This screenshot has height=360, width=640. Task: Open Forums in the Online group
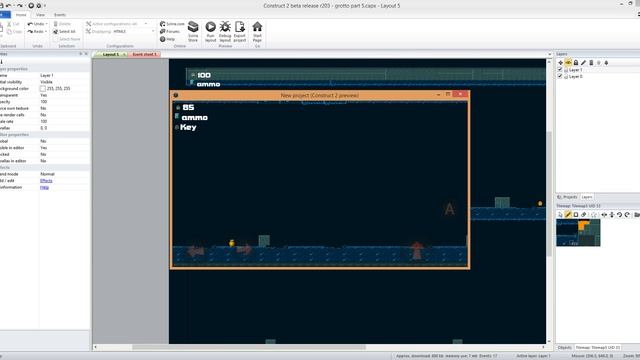click(170, 31)
